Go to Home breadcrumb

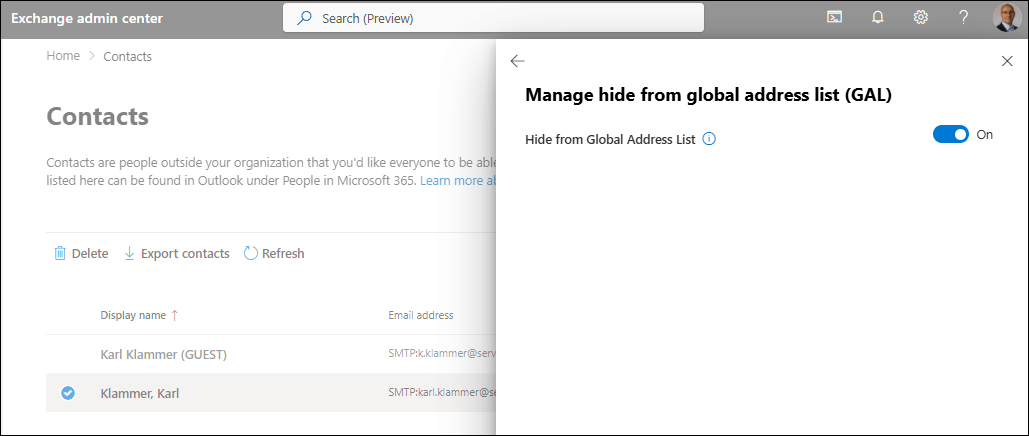click(63, 56)
